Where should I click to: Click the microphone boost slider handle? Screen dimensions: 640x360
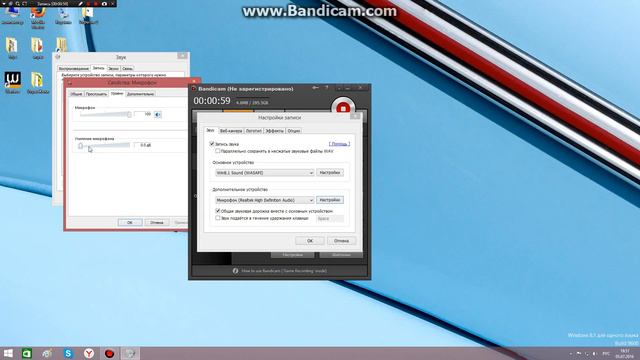point(80,145)
